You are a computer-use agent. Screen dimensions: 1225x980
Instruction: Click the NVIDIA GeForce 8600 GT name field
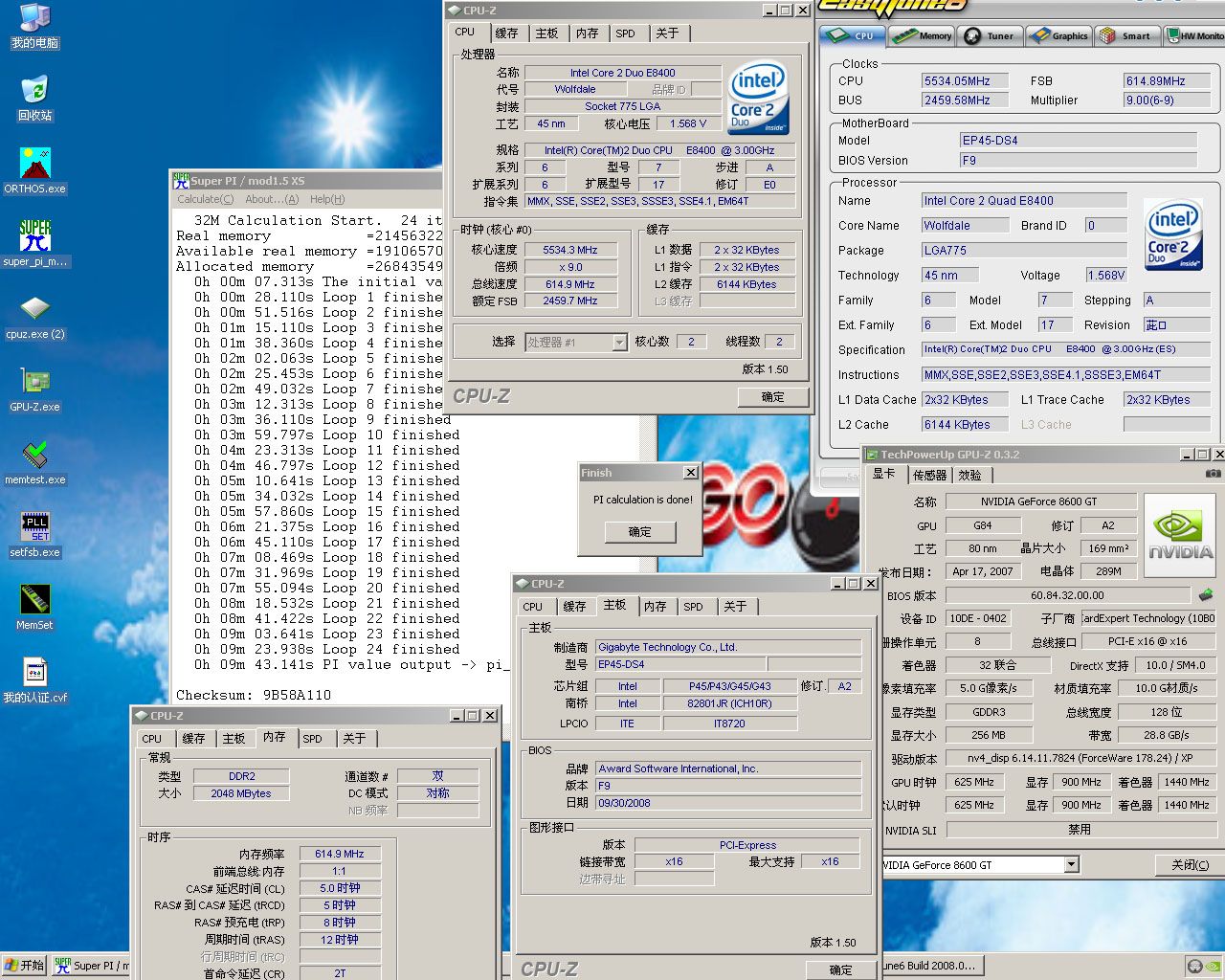pos(1039,501)
